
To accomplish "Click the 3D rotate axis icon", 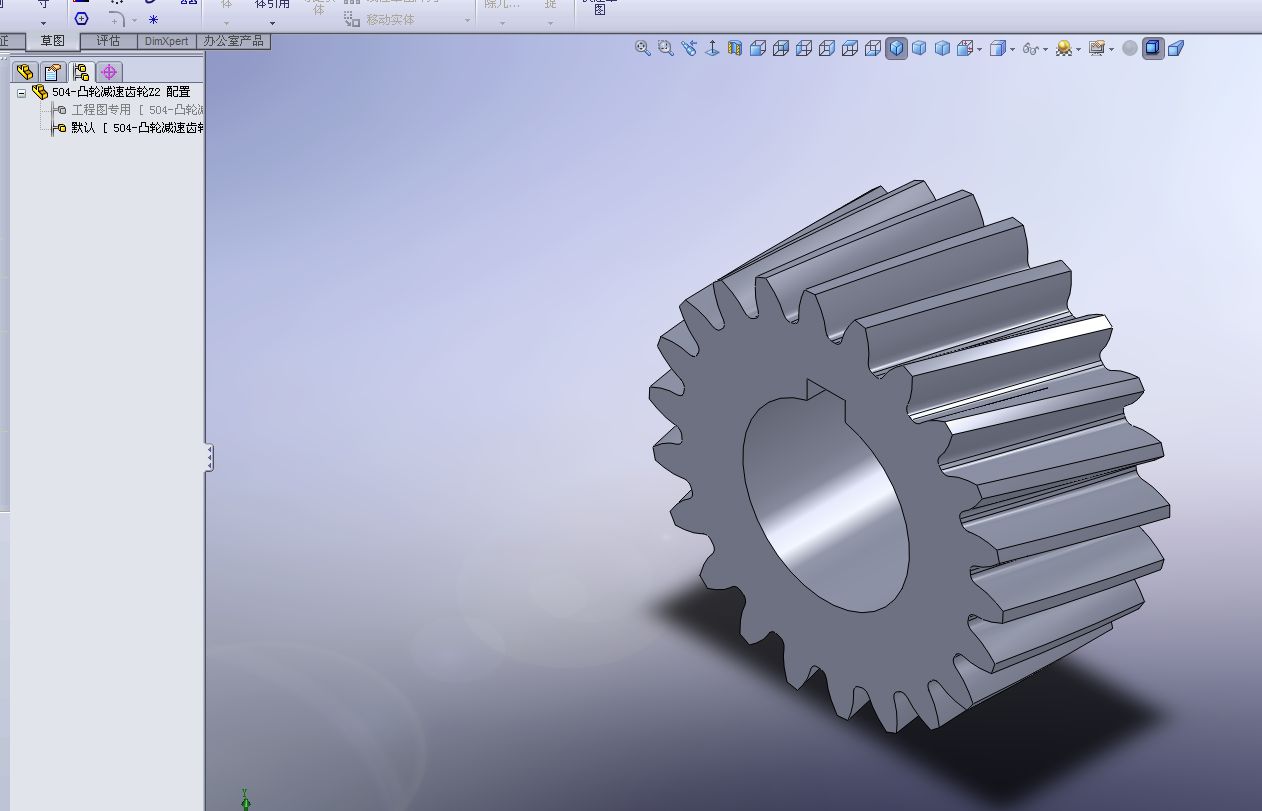I will (712, 48).
